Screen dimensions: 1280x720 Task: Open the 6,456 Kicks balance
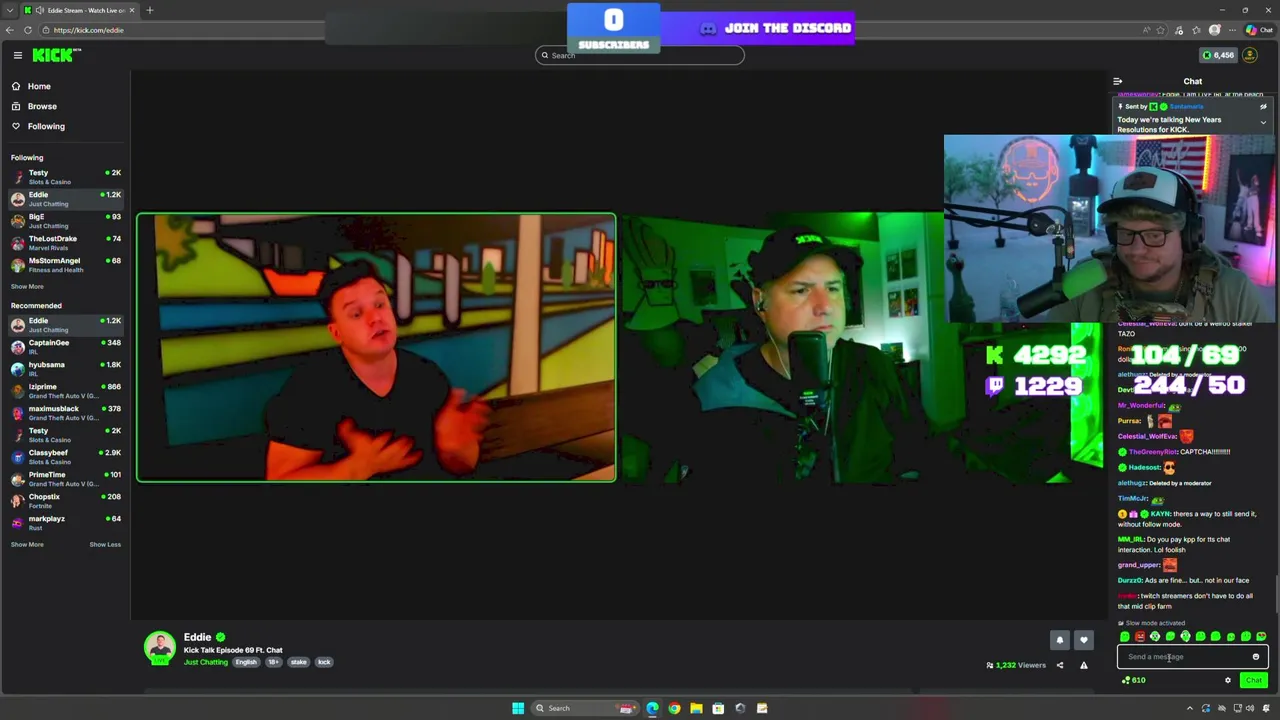click(x=1218, y=55)
